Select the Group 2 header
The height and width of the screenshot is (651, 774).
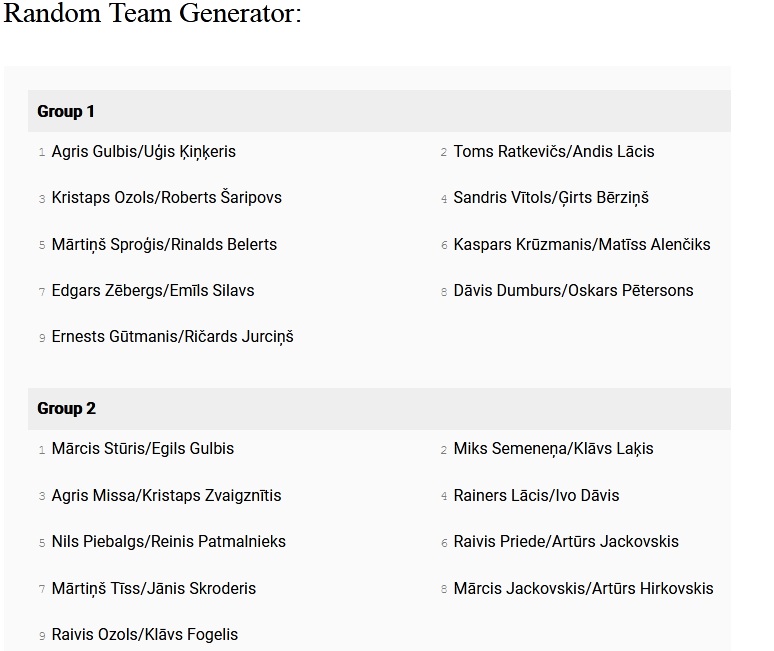pos(66,408)
